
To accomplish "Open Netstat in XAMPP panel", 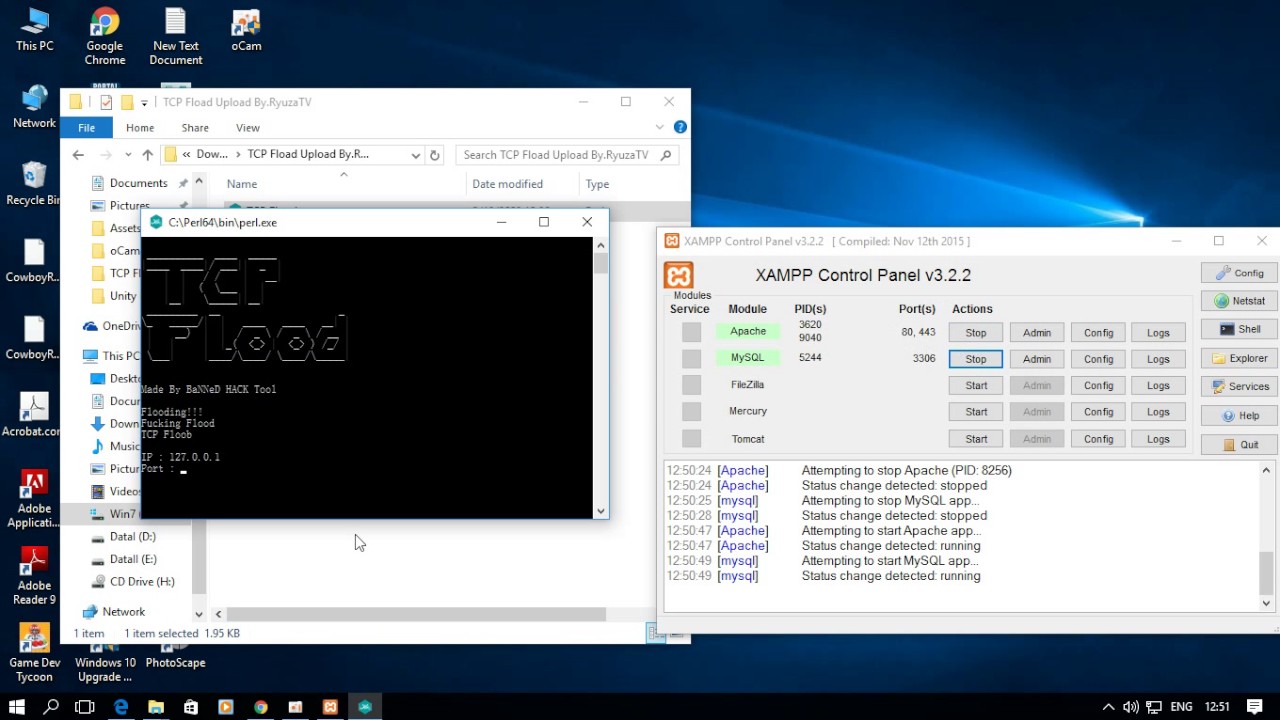I will [1239, 301].
